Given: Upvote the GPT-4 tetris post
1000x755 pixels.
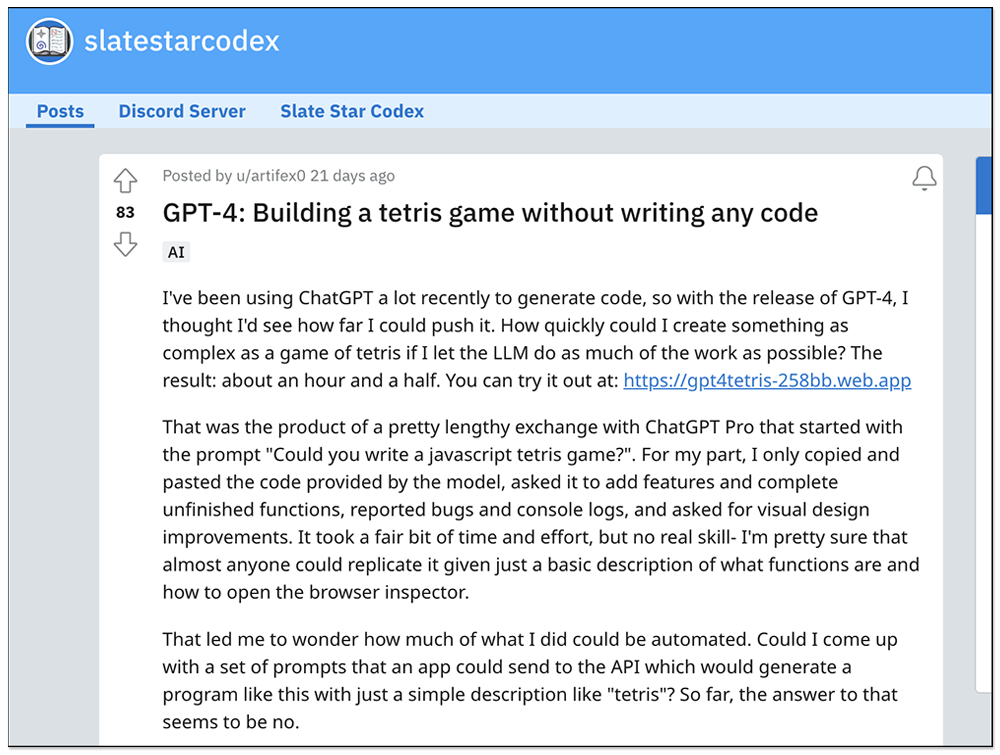Looking at the screenshot, I should (125, 180).
